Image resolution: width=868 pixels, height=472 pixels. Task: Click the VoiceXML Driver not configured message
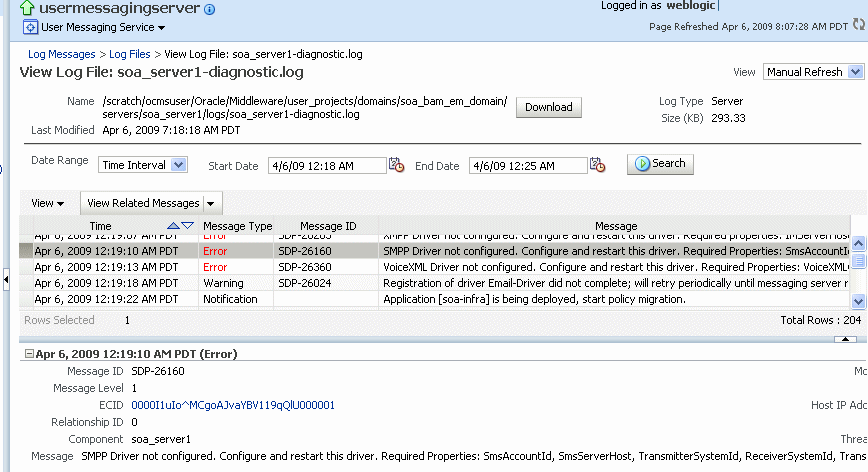[616, 267]
